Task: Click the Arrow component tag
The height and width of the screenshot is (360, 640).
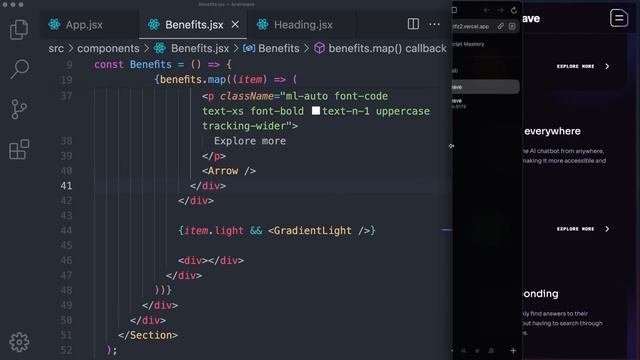Action: (x=229, y=171)
